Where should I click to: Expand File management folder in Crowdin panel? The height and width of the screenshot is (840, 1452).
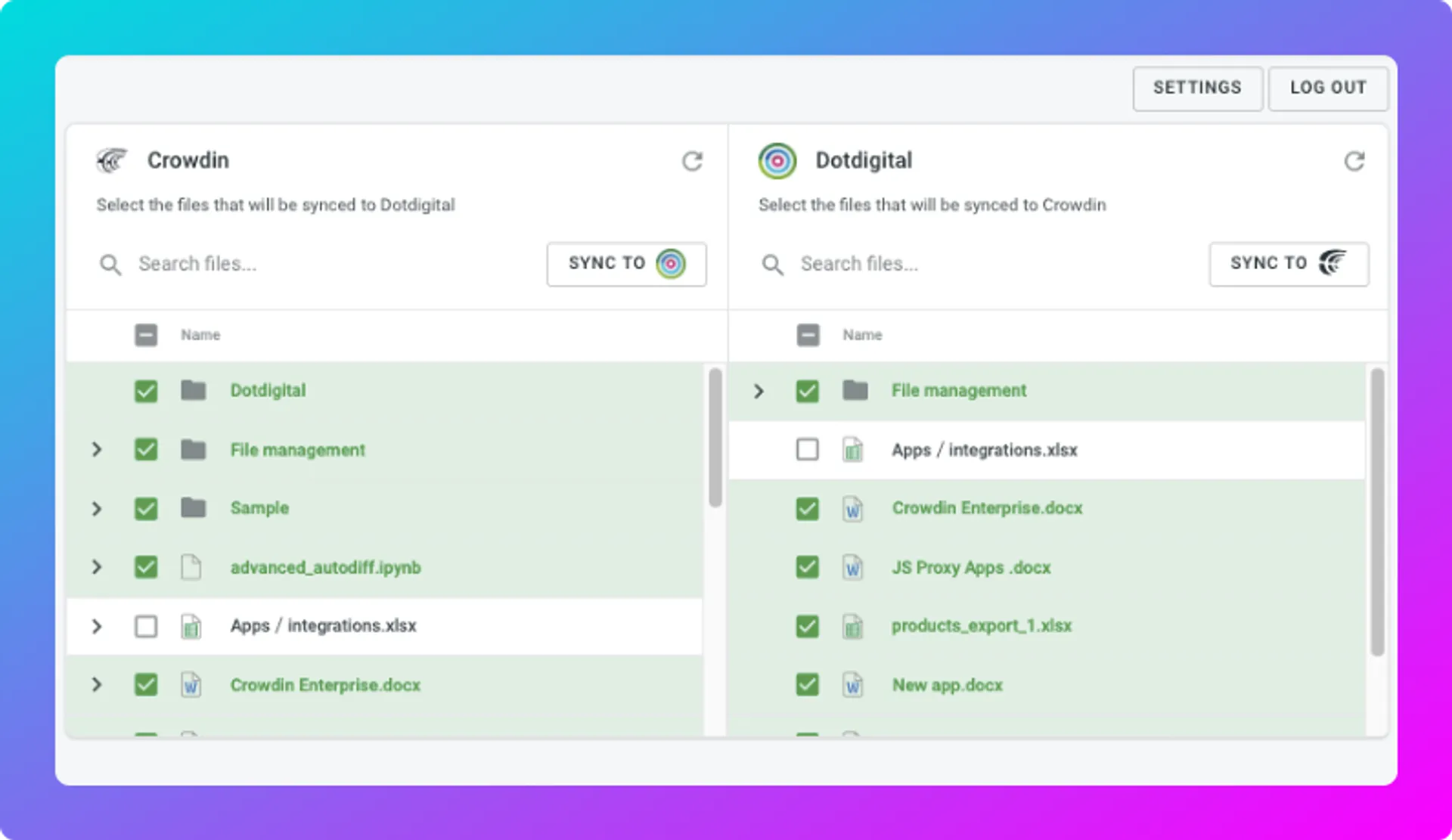pos(97,450)
